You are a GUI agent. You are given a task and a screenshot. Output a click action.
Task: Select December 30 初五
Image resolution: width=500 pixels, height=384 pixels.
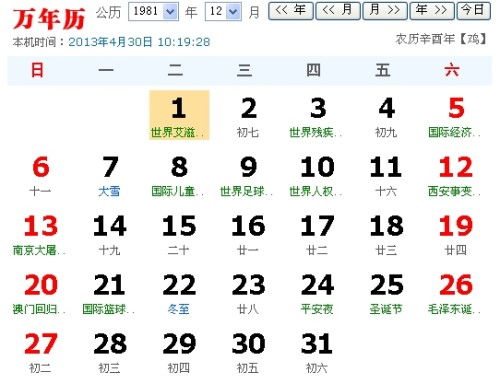coord(248,353)
